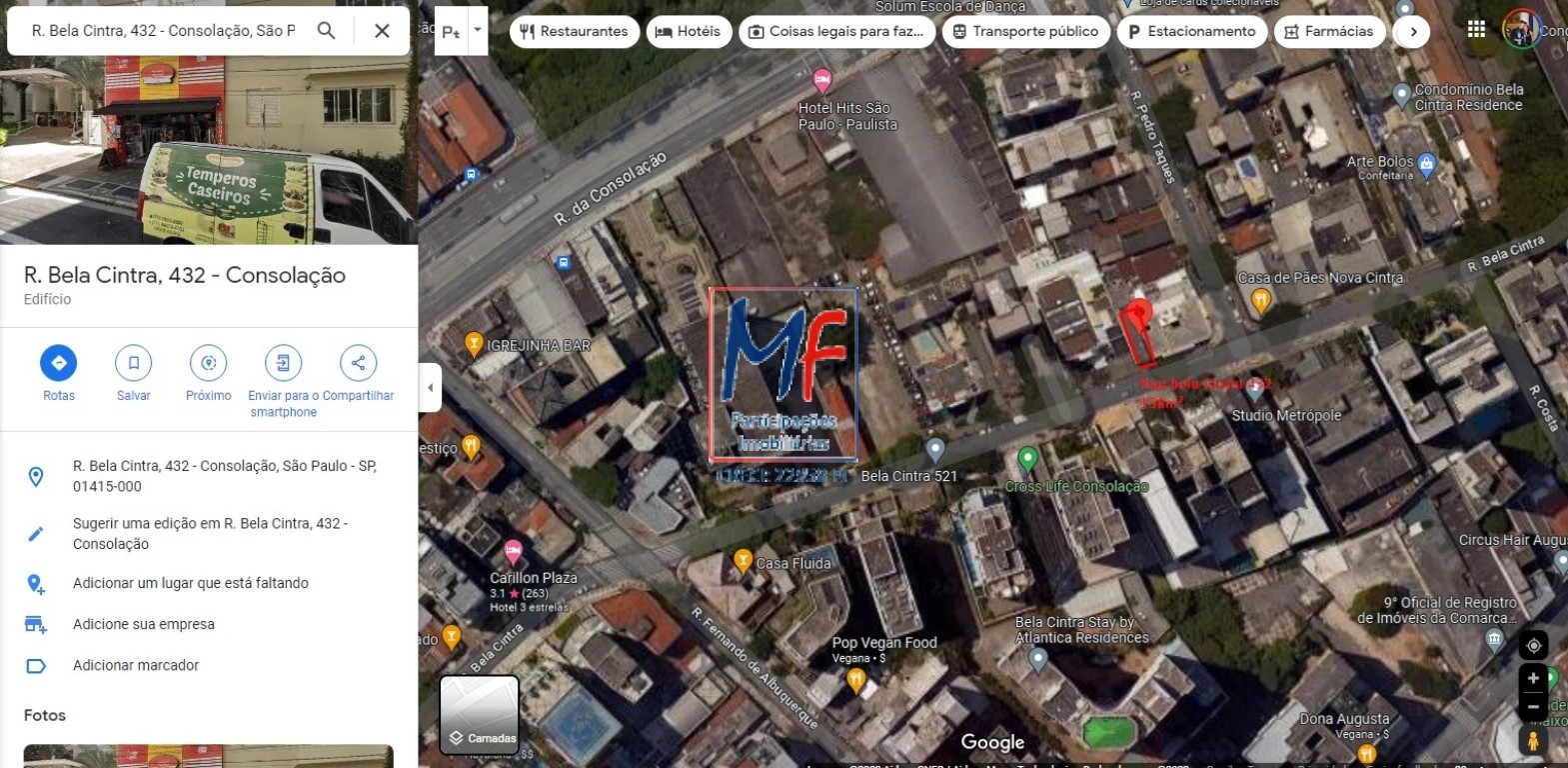1568x768 pixels.
Task: Collapse the side panel arrow
Action: (x=430, y=388)
